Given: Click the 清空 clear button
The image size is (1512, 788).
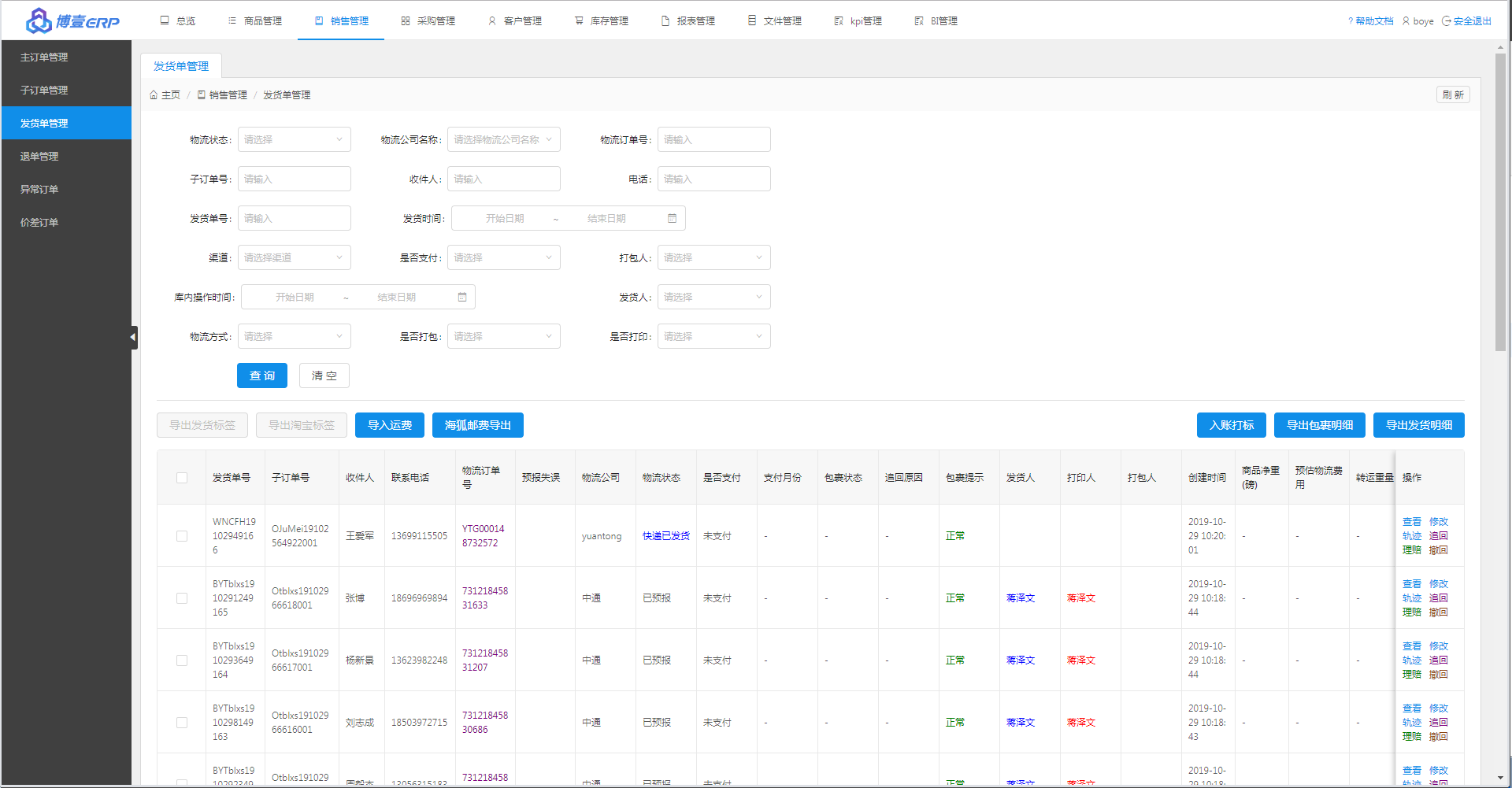Looking at the screenshot, I should pyautogui.click(x=324, y=376).
